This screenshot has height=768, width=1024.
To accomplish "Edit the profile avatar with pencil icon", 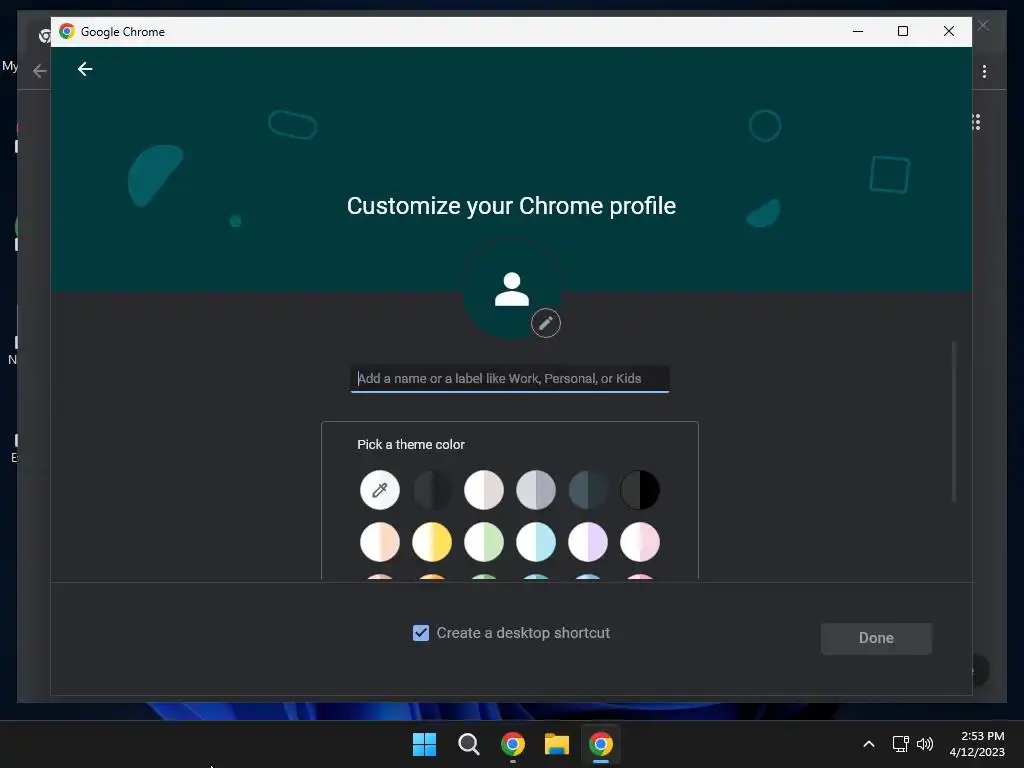I will [x=545, y=323].
